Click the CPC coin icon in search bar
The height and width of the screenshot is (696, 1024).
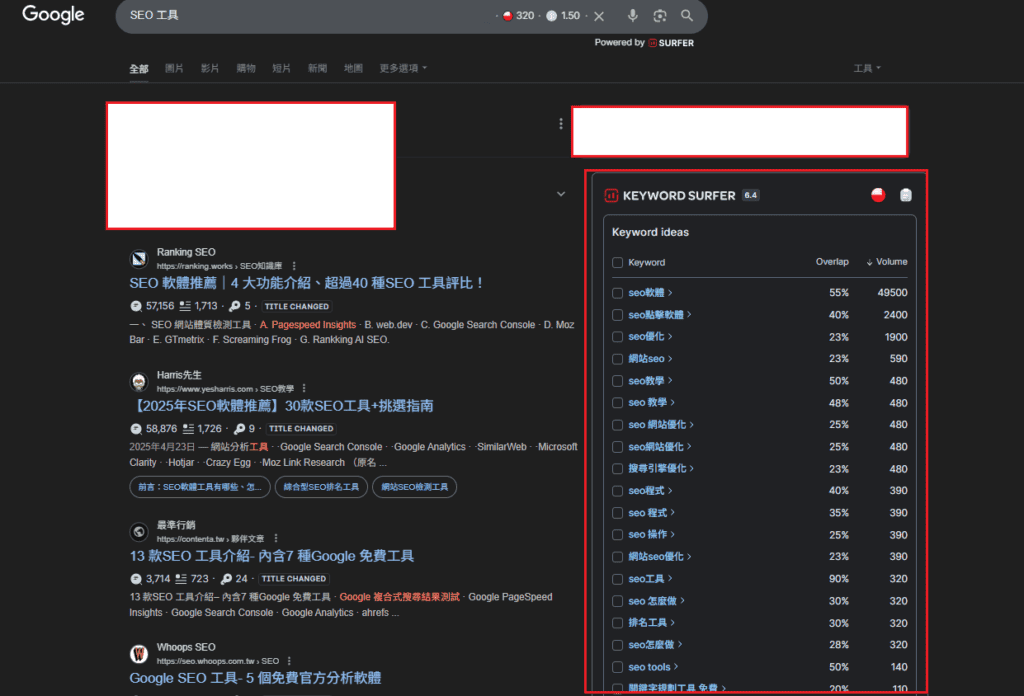coord(551,16)
